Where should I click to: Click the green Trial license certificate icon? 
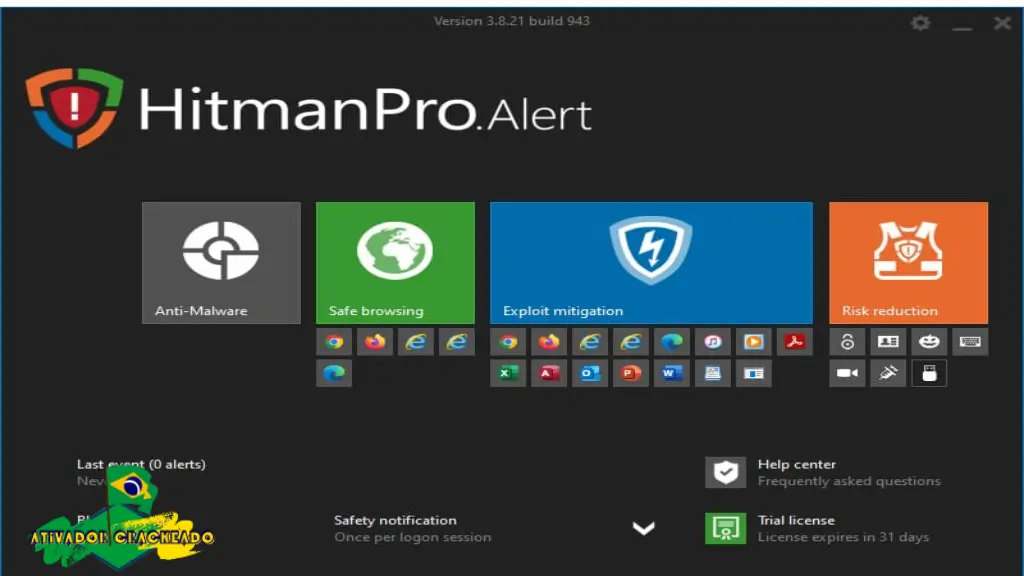point(725,528)
